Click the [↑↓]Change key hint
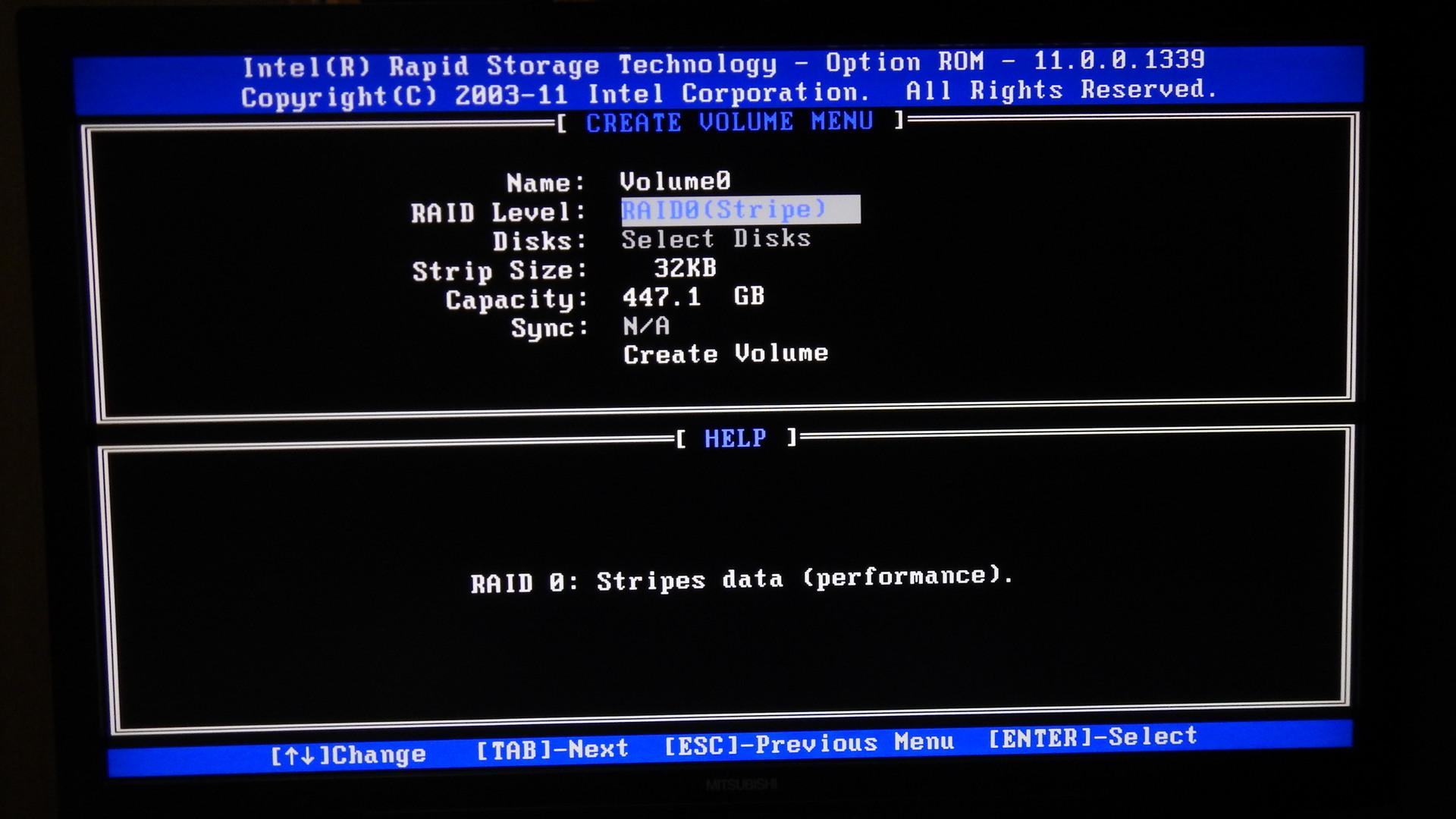The image size is (1456, 819). pyautogui.click(x=348, y=755)
